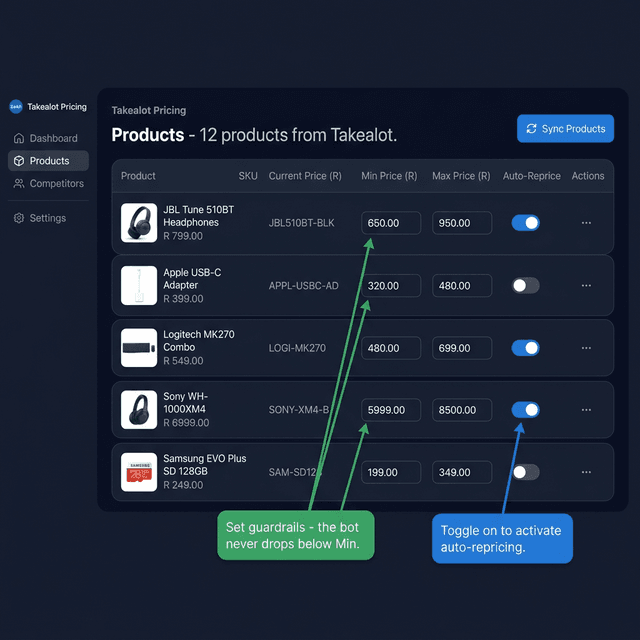Click SKU text SONY-XM4-B
The height and width of the screenshot is (640, 640).
[299, 410]
